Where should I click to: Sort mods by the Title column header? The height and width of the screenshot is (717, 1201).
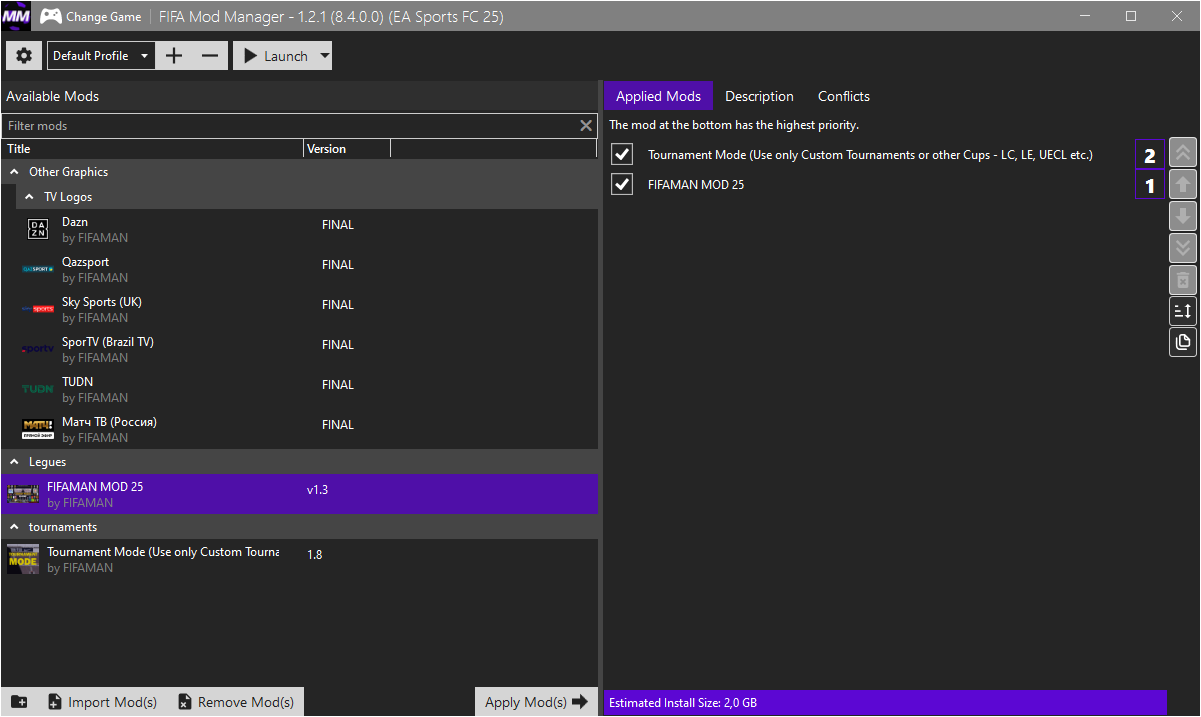(153, 149)
